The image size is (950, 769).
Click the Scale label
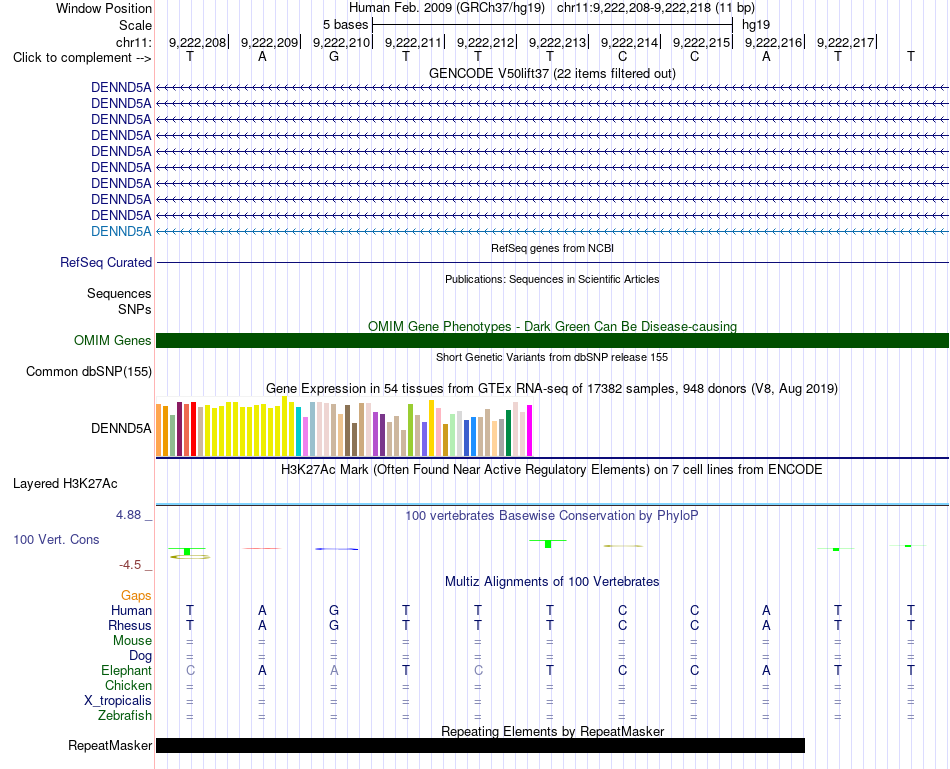[x=136, y=25]
